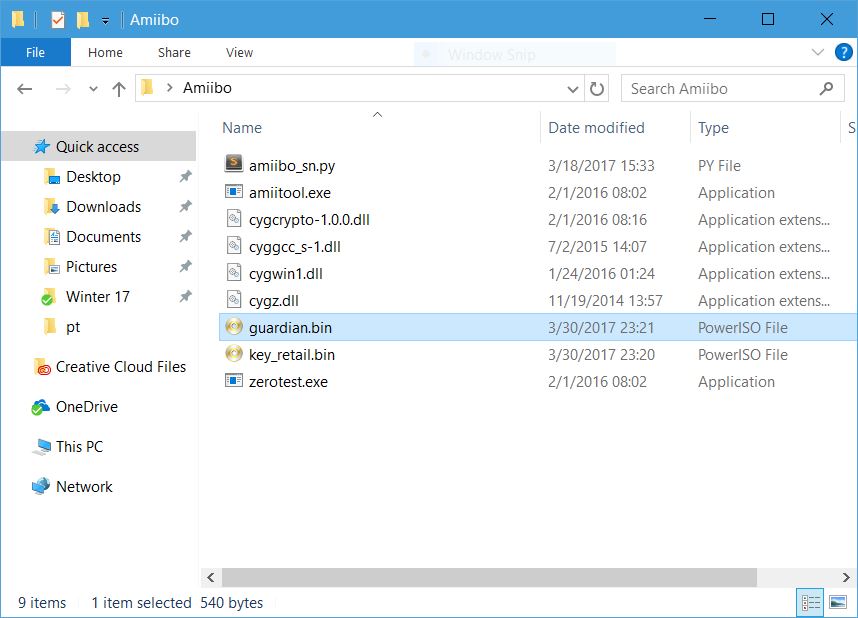Open the Winter 17 folder in navigation pane

pos(97,297)
